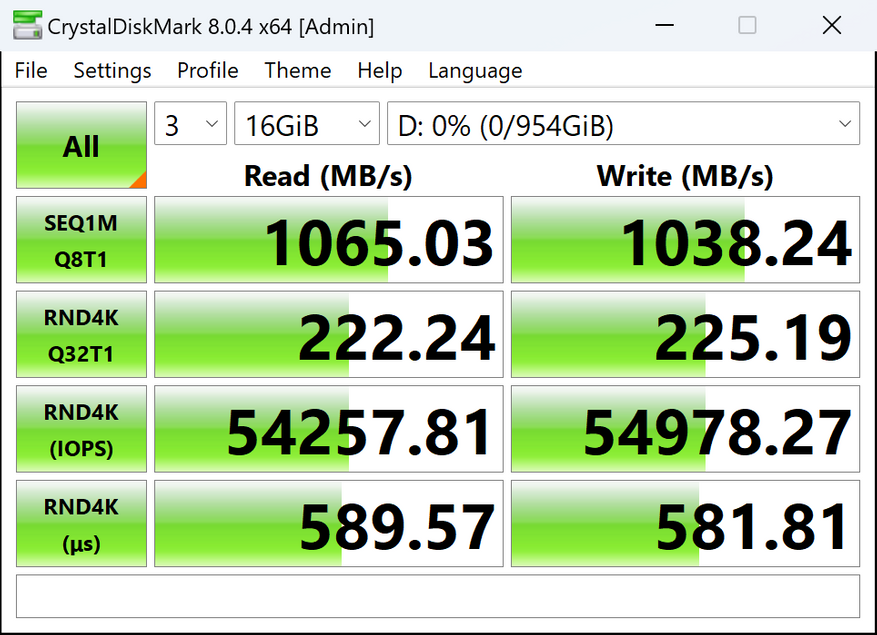Open the Profile menu
877x635 pixels.
[x=208, y=70]
